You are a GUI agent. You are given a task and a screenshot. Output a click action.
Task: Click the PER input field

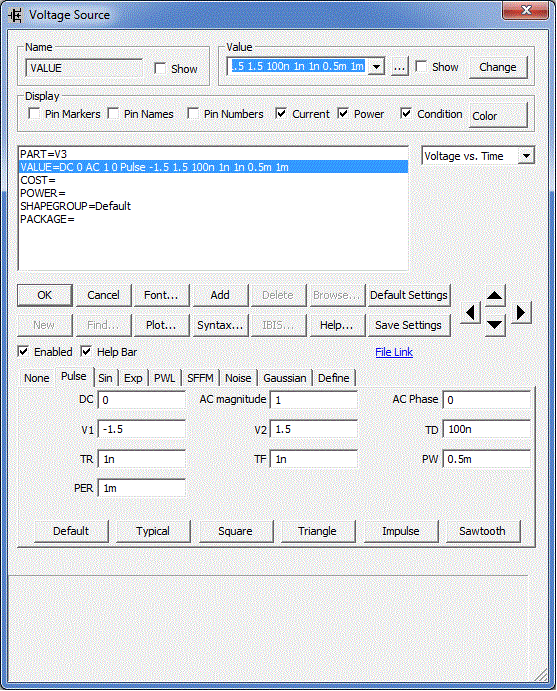(x=141, y=488)
